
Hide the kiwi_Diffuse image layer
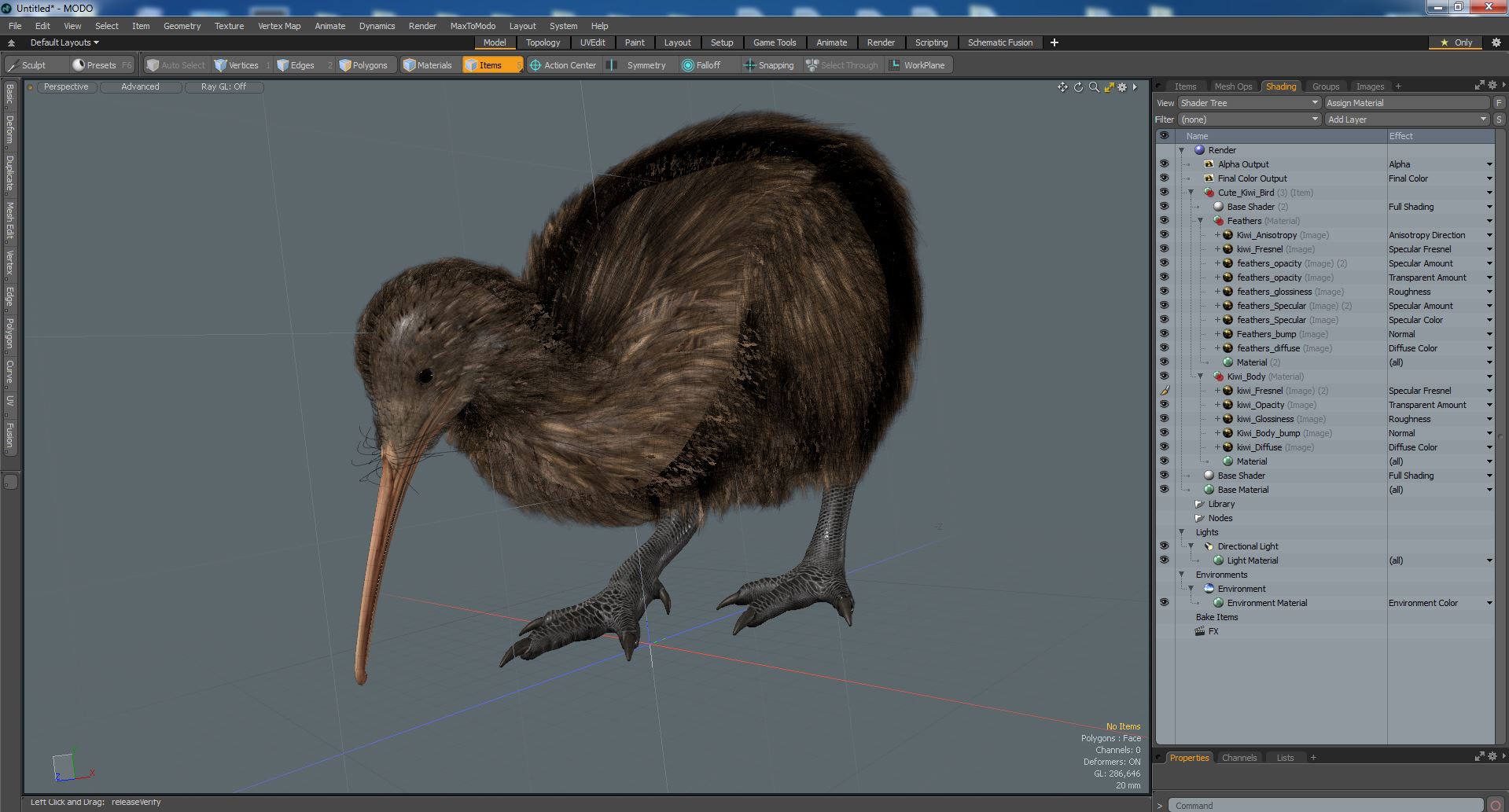[x=1164, y=447]
